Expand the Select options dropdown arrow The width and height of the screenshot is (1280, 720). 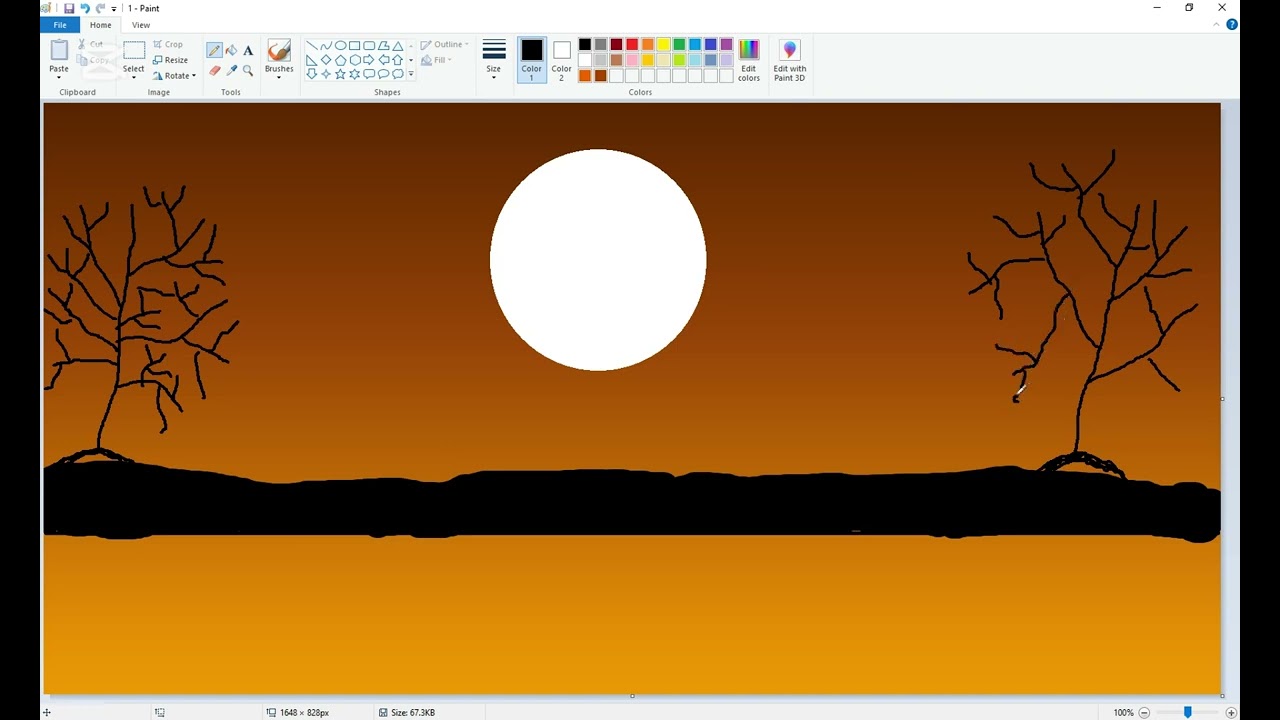(133, 77)
